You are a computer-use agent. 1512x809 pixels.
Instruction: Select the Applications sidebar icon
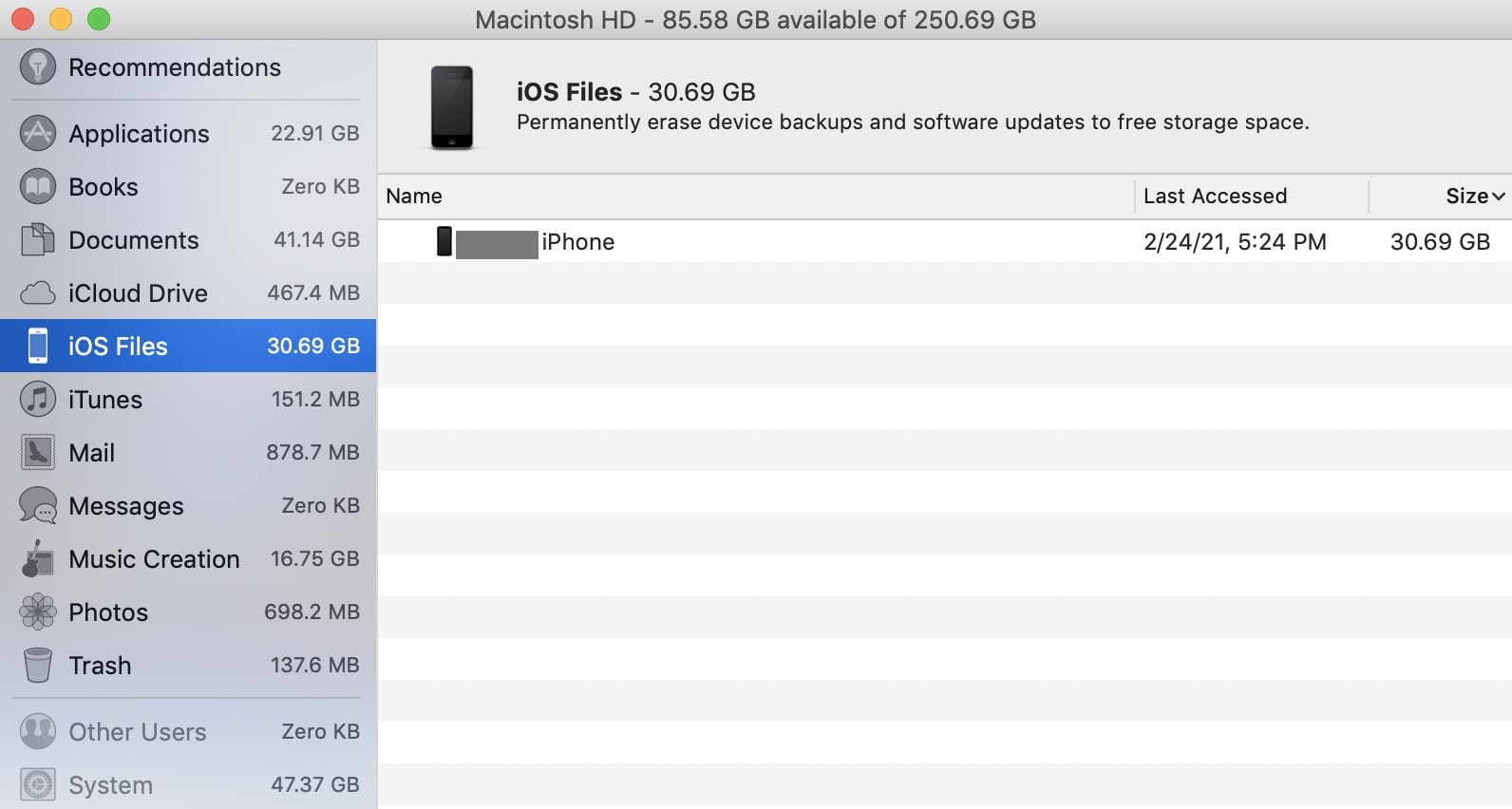click(38, 133)
